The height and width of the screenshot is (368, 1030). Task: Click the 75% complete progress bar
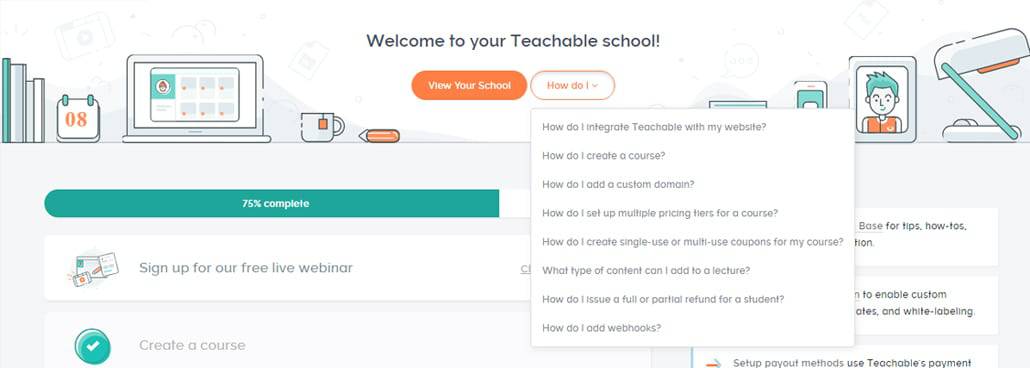point(347,204)
